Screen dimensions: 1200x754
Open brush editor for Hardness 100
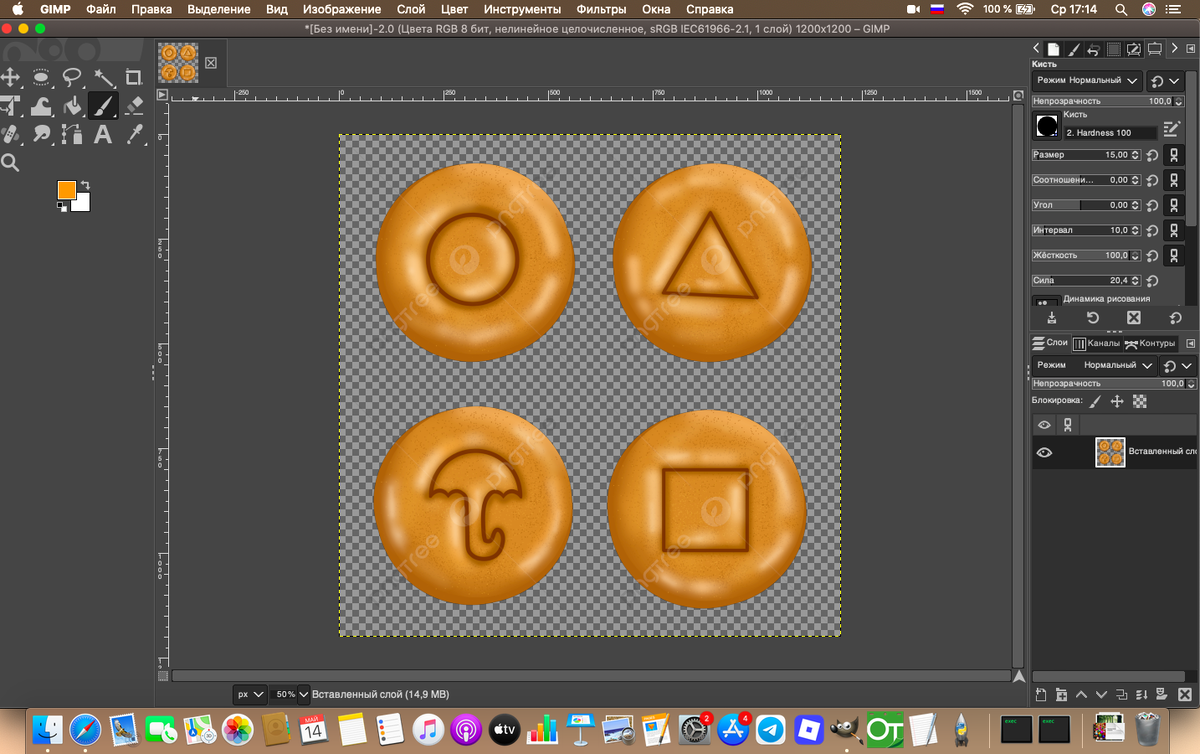click(x=1171, y=129)
